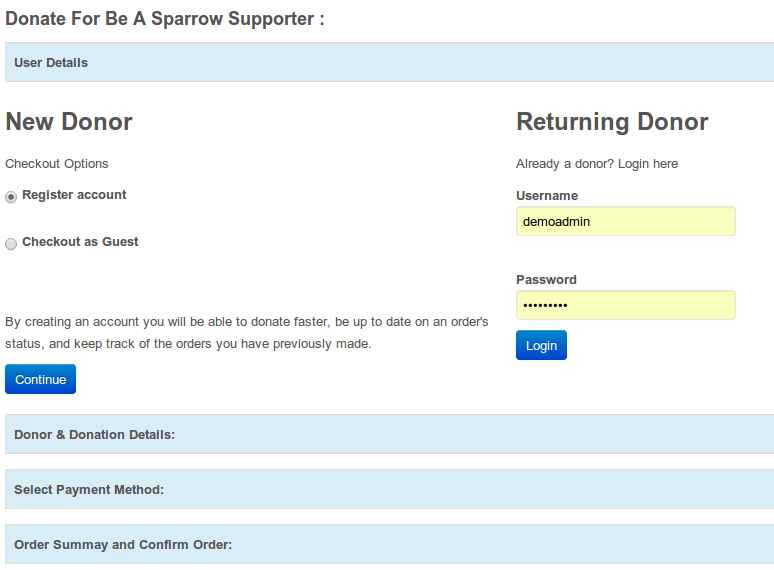
Task: Click into the Password field
Action: [x=625, y=305]
